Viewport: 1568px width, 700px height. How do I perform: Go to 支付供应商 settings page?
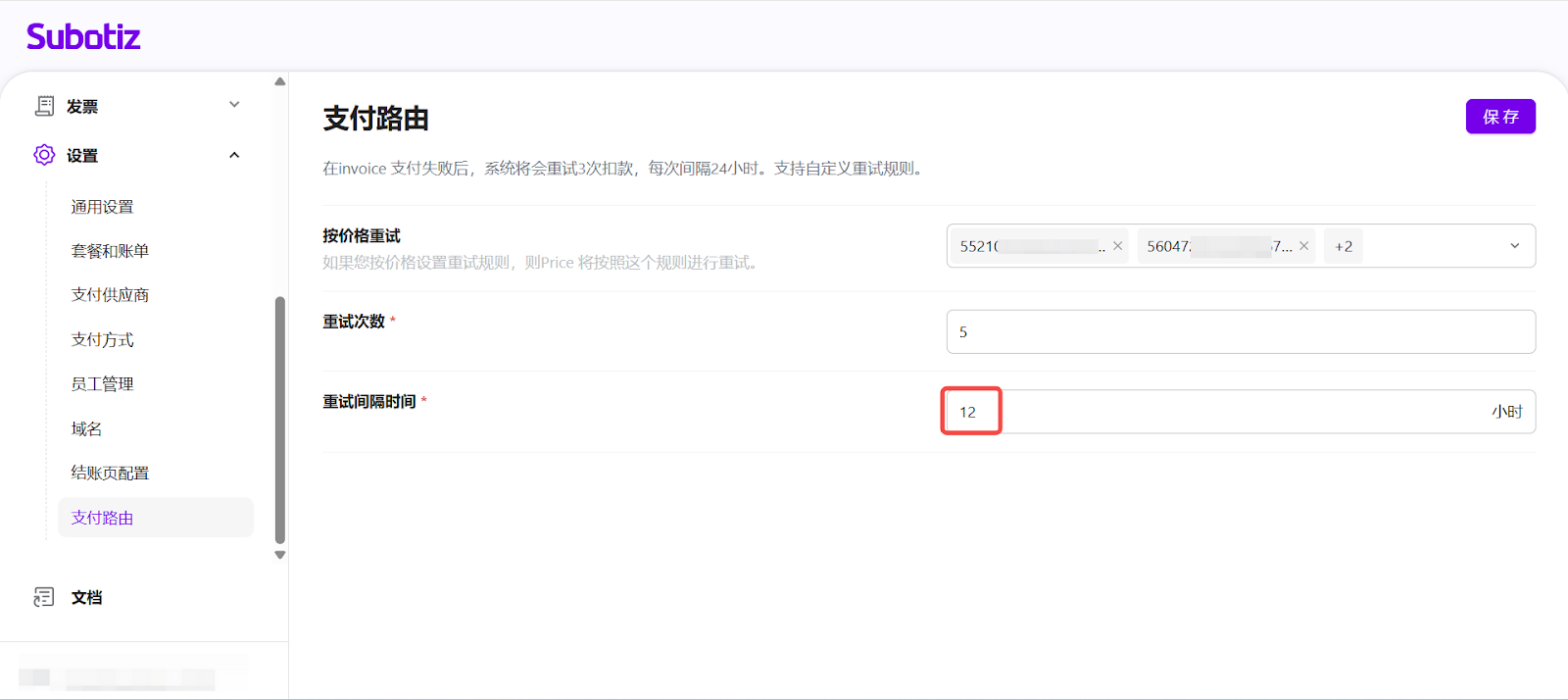pyautogui.click(x=110, y=295)
